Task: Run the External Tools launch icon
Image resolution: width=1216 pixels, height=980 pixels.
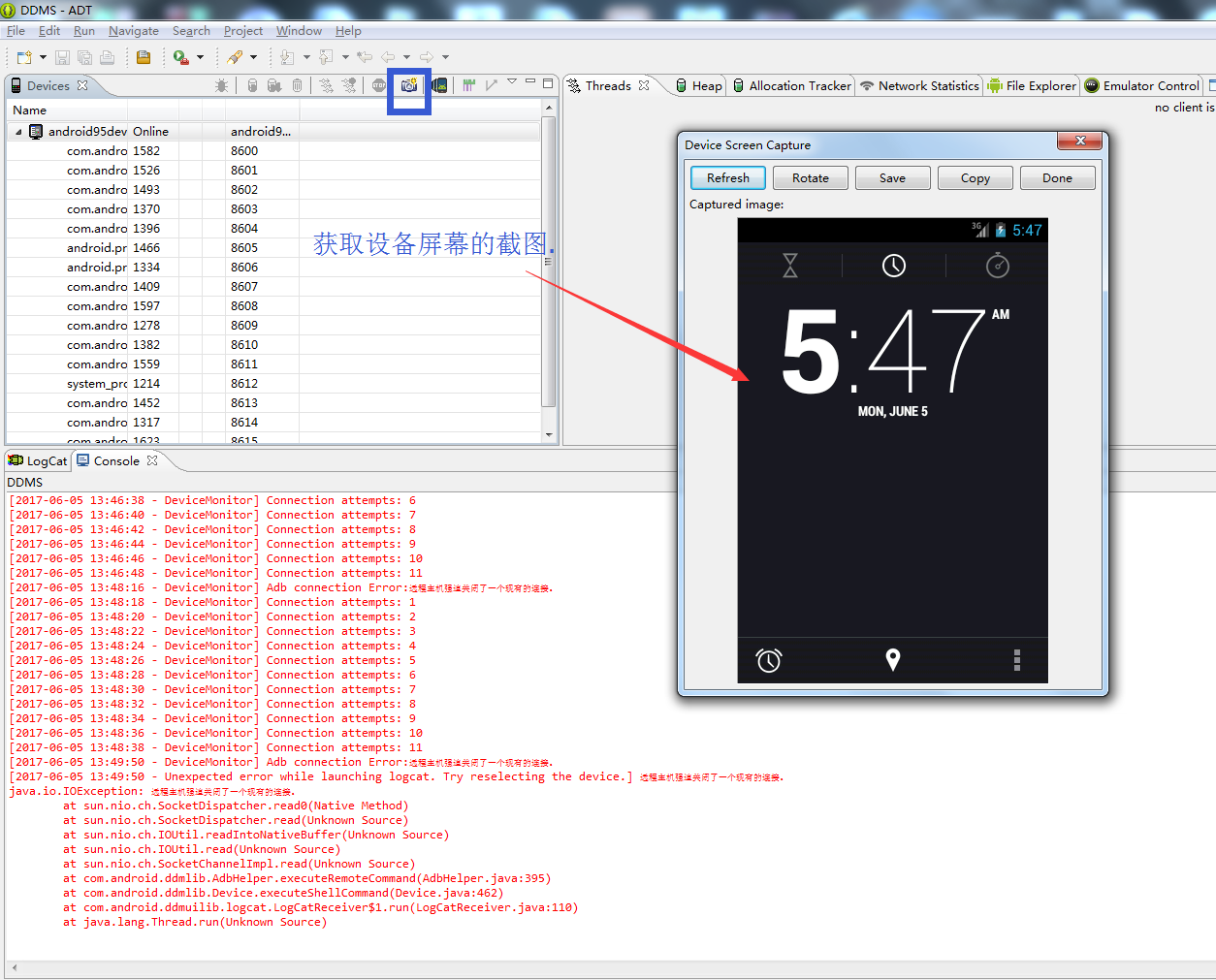Action: pyautogui.click(x=181, y=57)
